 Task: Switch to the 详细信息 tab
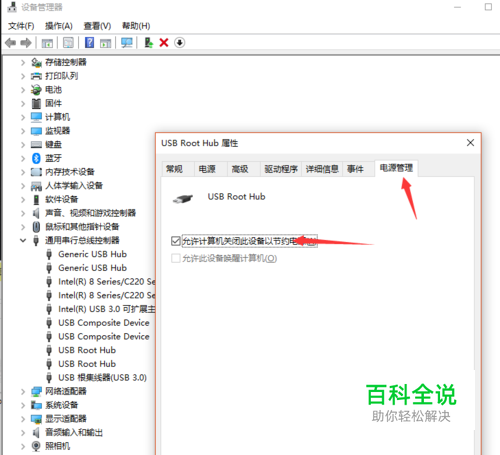click(322, 169)
